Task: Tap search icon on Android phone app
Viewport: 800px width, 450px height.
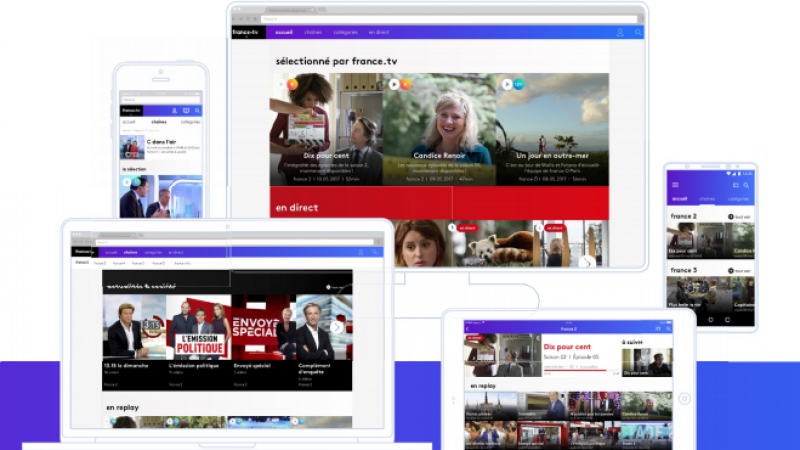Action: coord(748,185)
